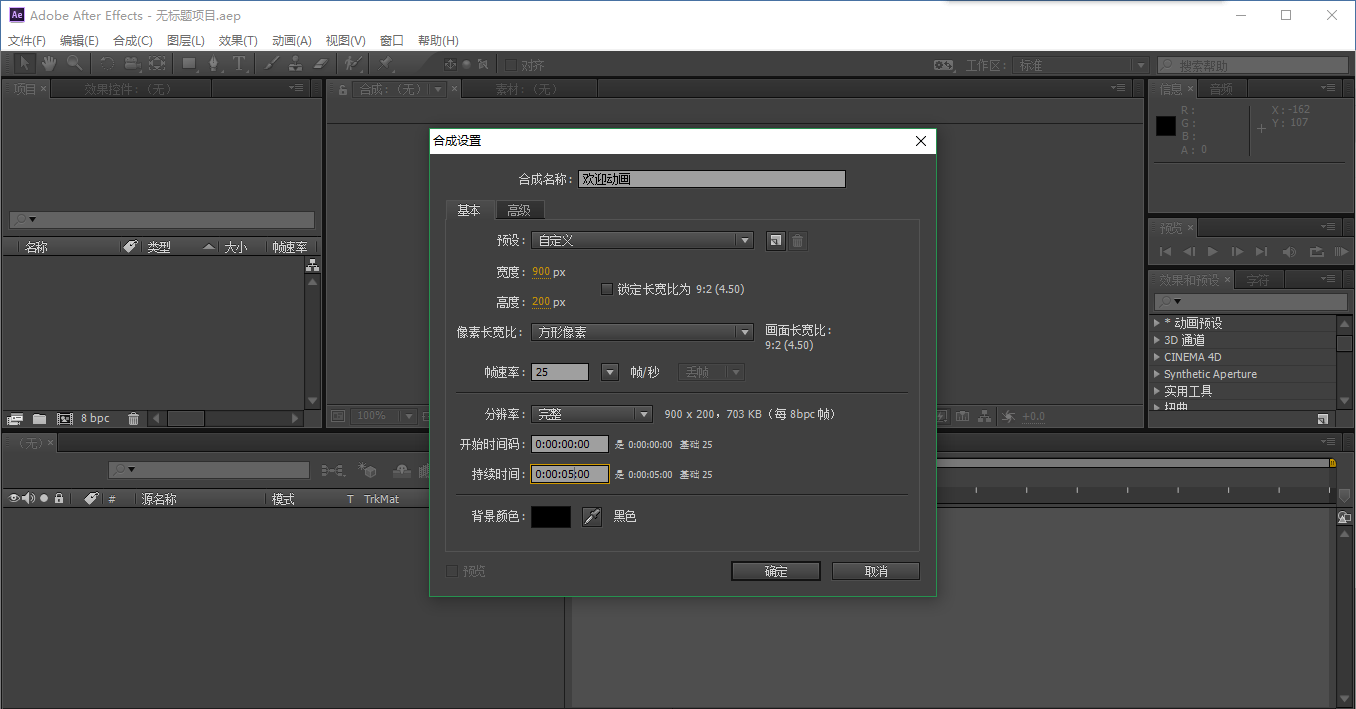Open the 帮助(H) menu
The image size is (1356, 709).
438,41
